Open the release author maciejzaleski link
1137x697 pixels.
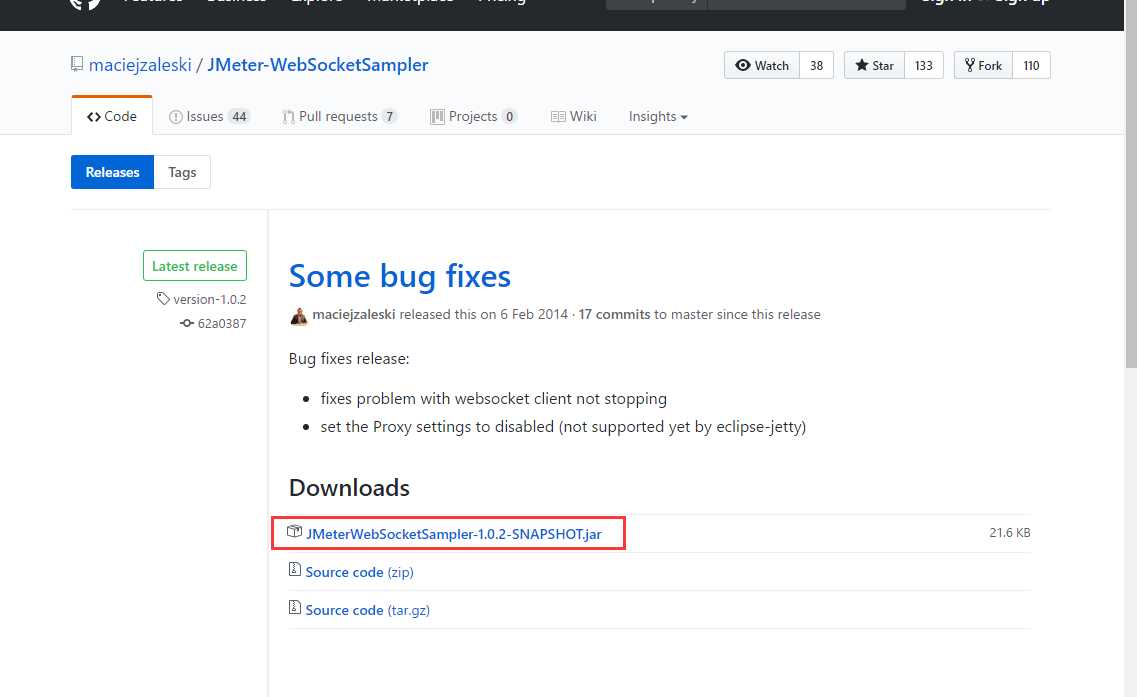point(354,314)
